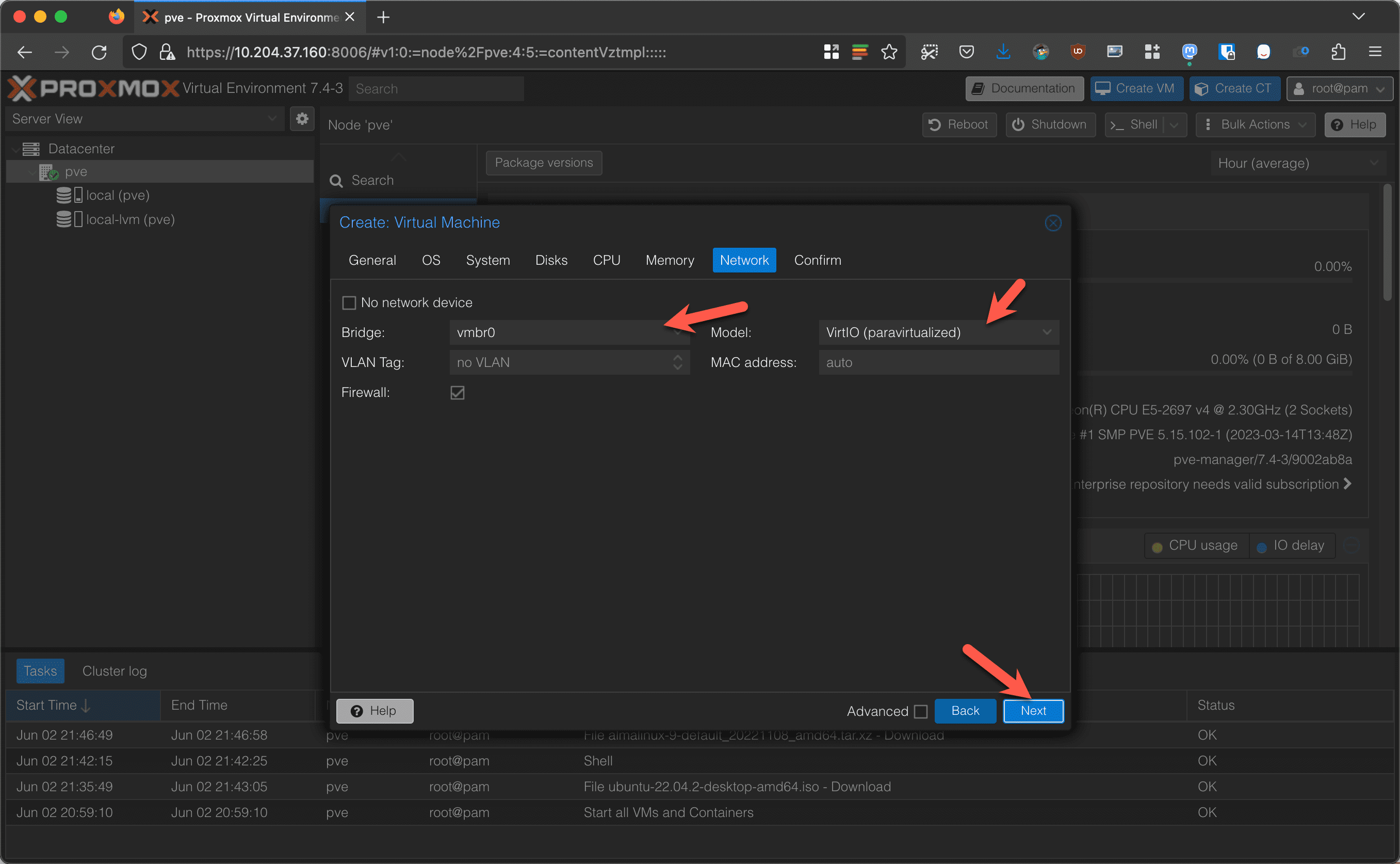
Task: Click the Reboot button
Action: 959,124
